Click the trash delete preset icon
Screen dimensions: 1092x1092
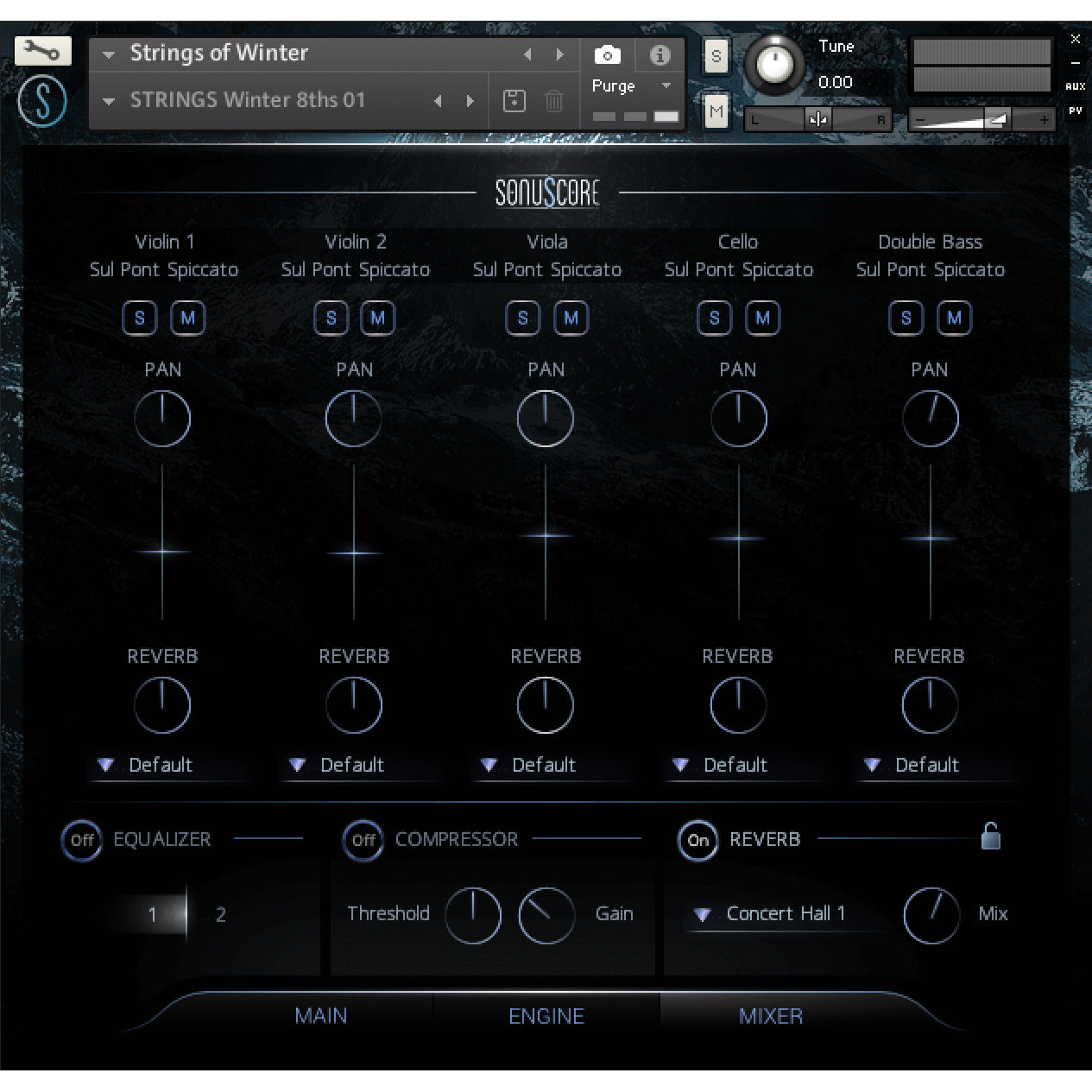click(x=554, y=101)
